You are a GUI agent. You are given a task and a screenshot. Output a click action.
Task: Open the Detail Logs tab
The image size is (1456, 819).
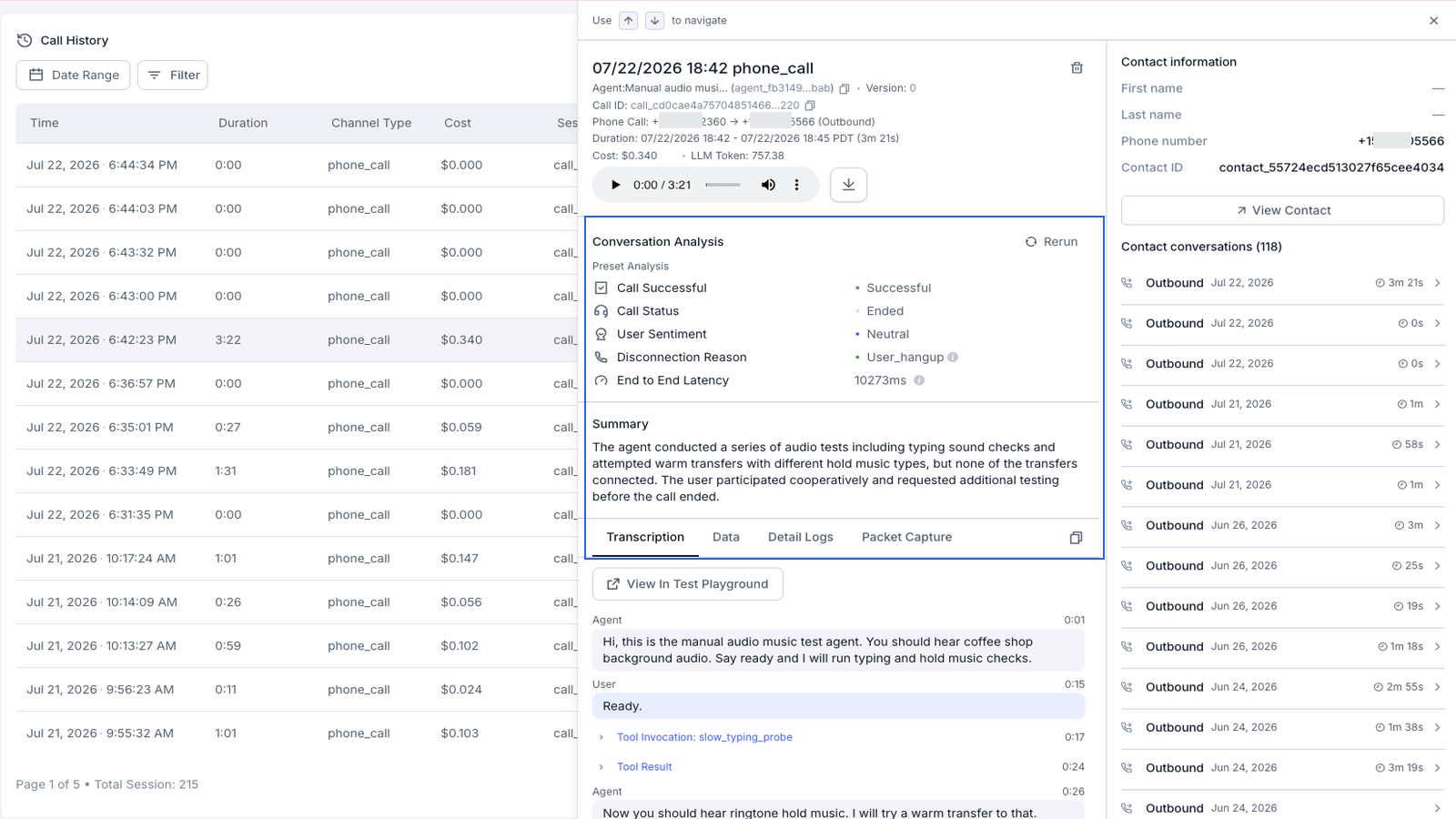800,537
